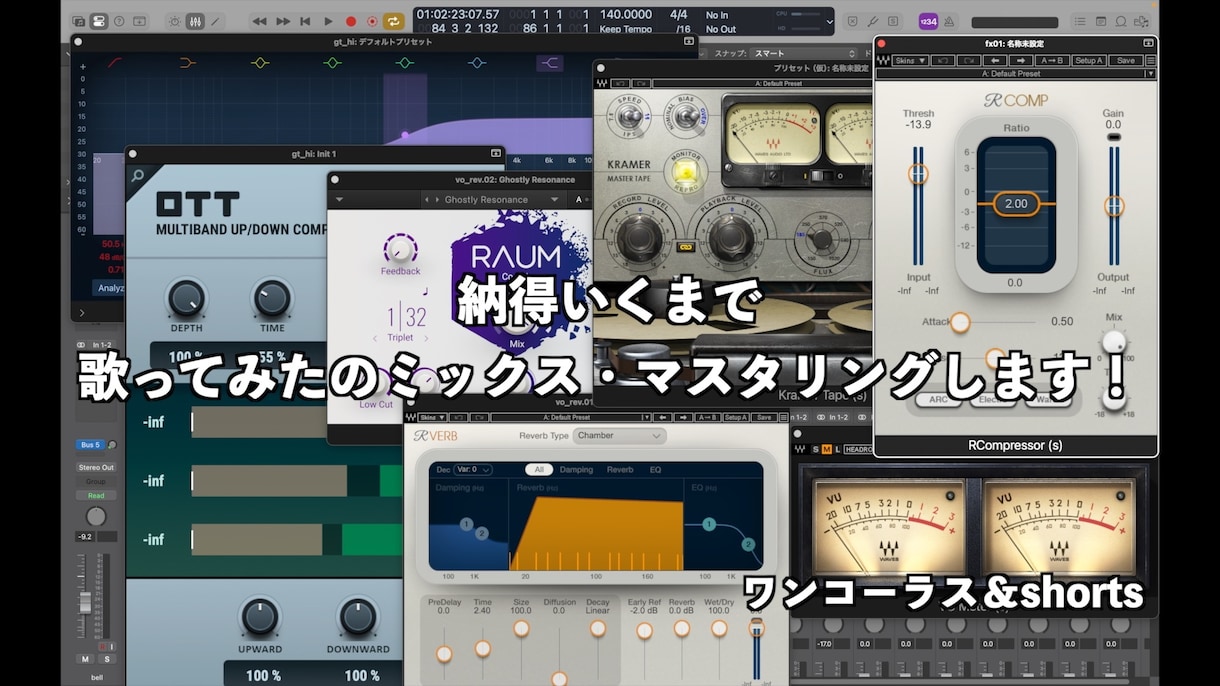Click the Play button in the transport

pyautogui.click(x=328, y=21)
